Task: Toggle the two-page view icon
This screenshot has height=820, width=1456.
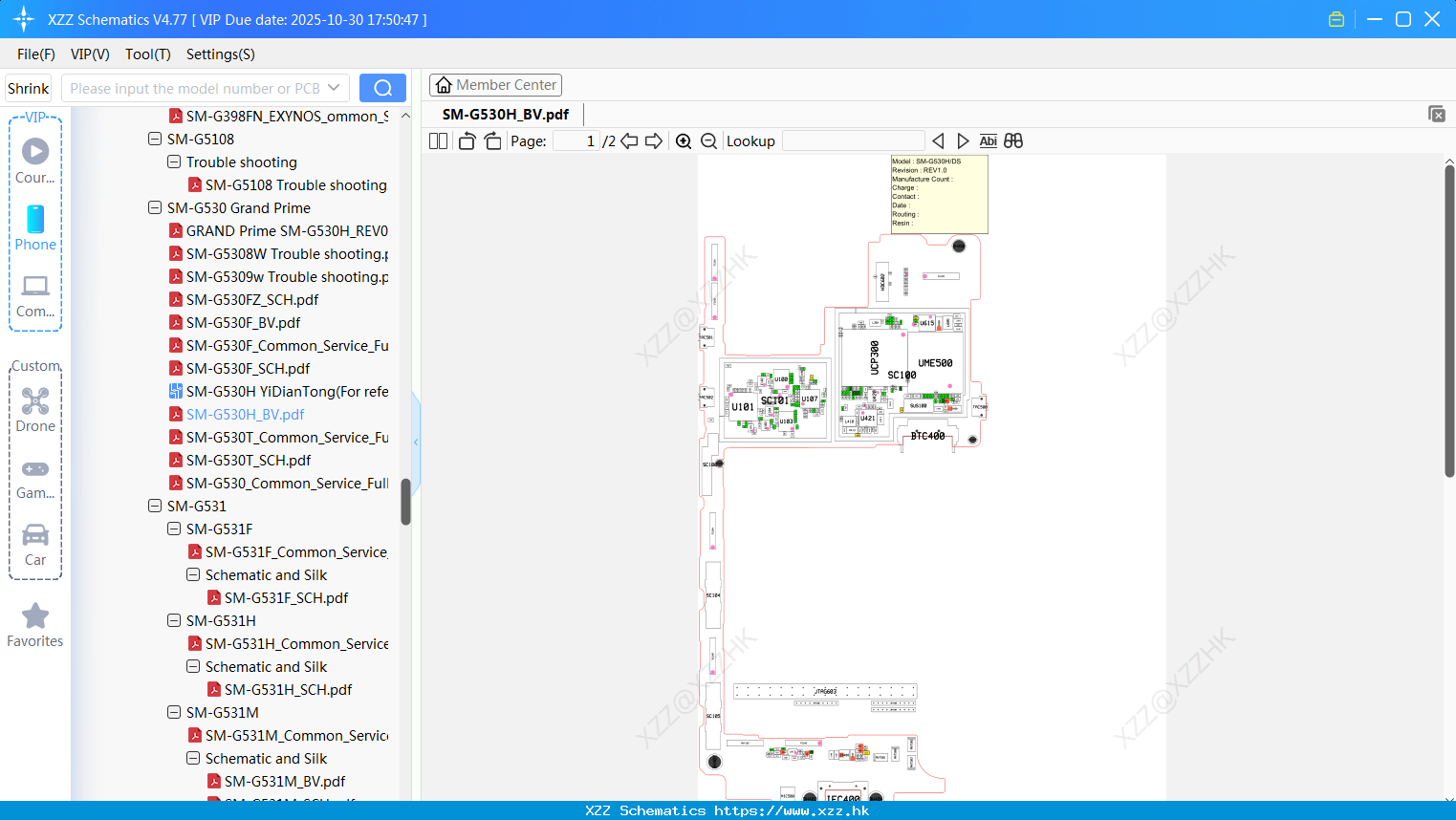Action: click(x=438, y=141)
